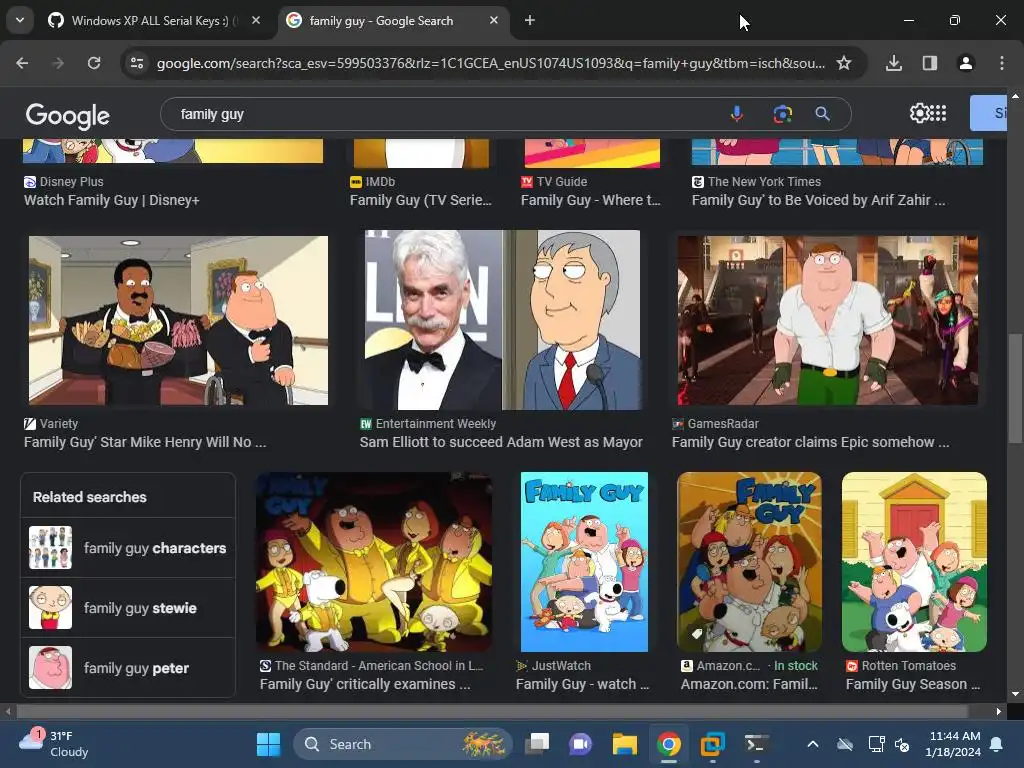1024x768 pixels.
Task: Open IMDb Family Guy TV Series result
Action: point(421,200)
